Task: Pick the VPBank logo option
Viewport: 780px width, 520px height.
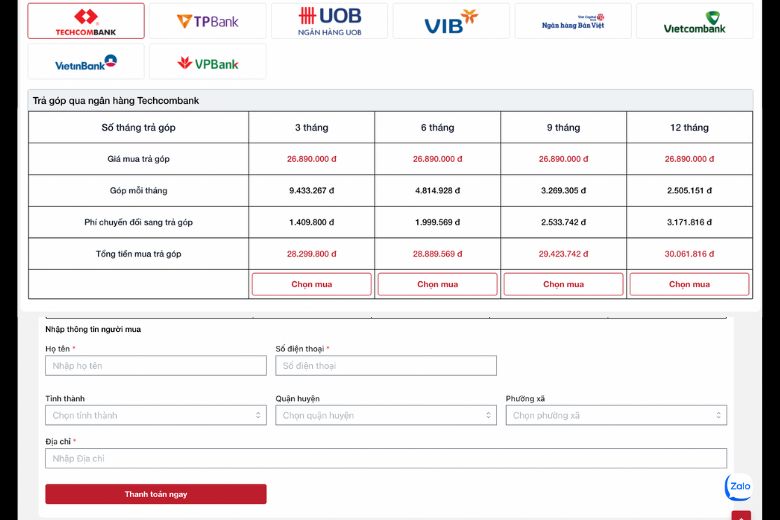Action: click(x=208, y=62)
